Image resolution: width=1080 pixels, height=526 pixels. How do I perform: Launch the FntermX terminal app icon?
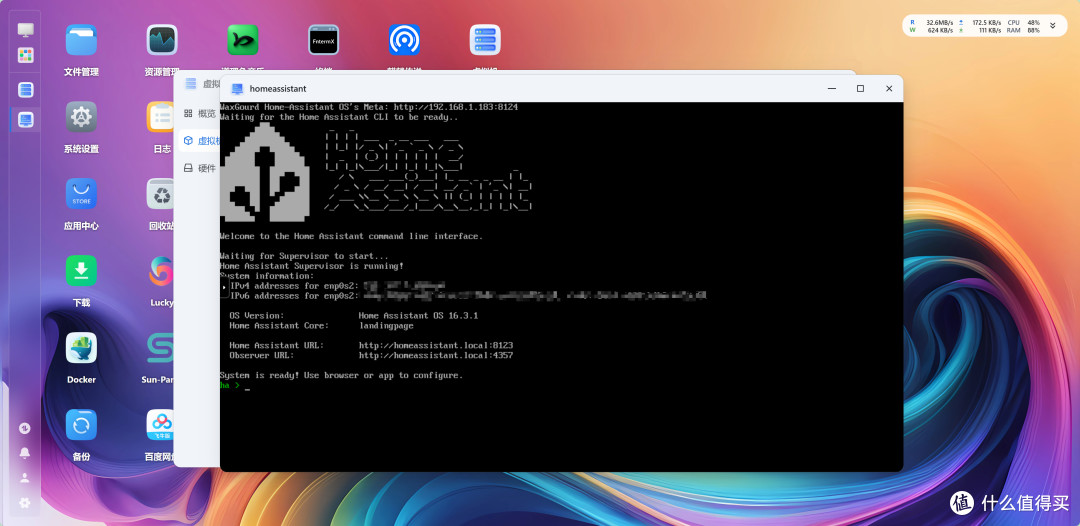tap(324, 40)
